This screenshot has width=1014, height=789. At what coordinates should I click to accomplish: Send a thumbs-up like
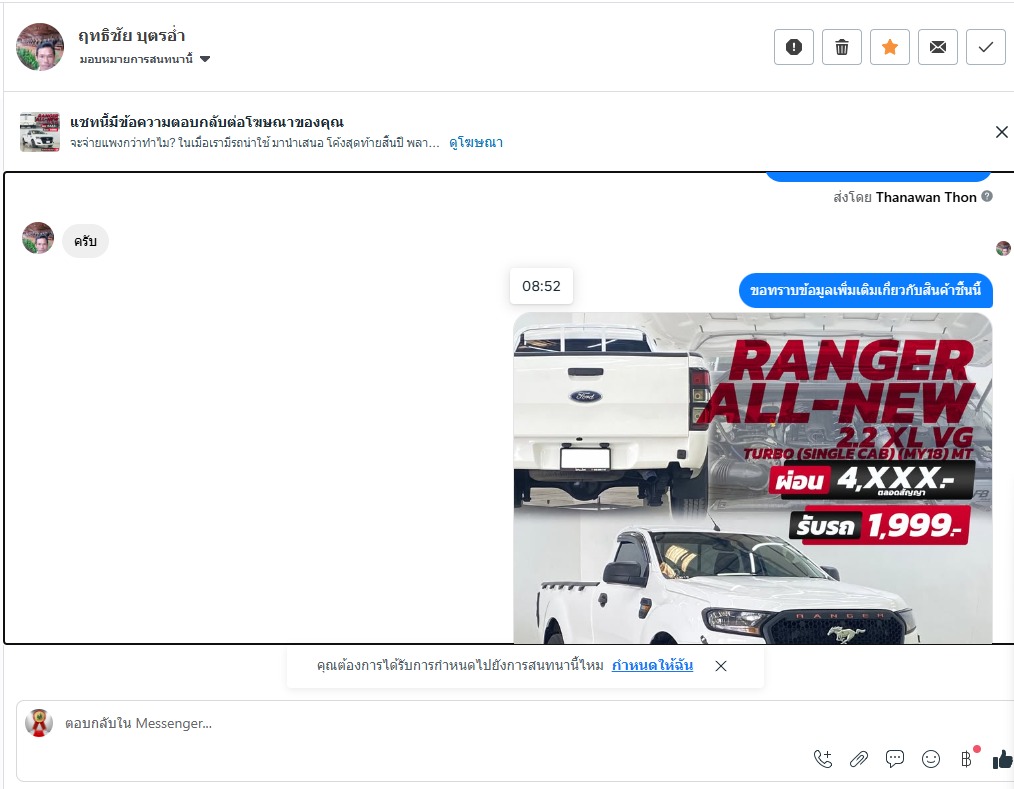tap(1003, 759)
